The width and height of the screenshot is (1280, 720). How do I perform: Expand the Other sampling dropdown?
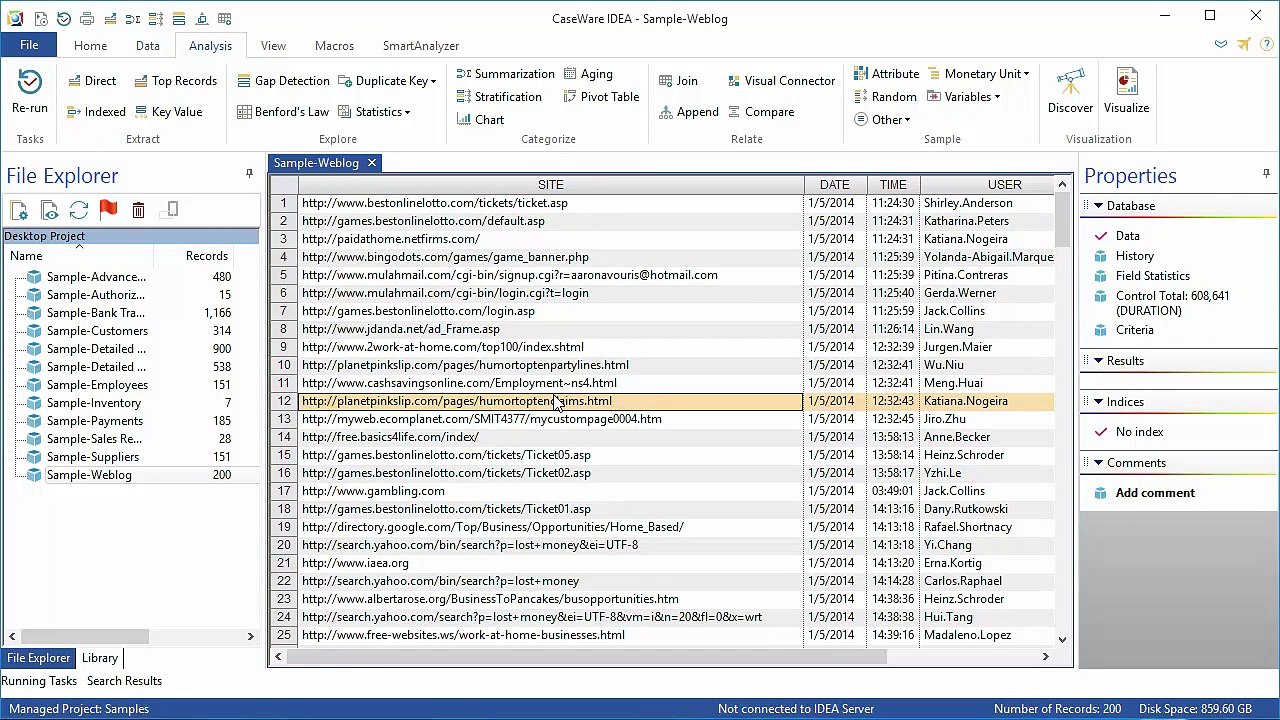point(882,120)
